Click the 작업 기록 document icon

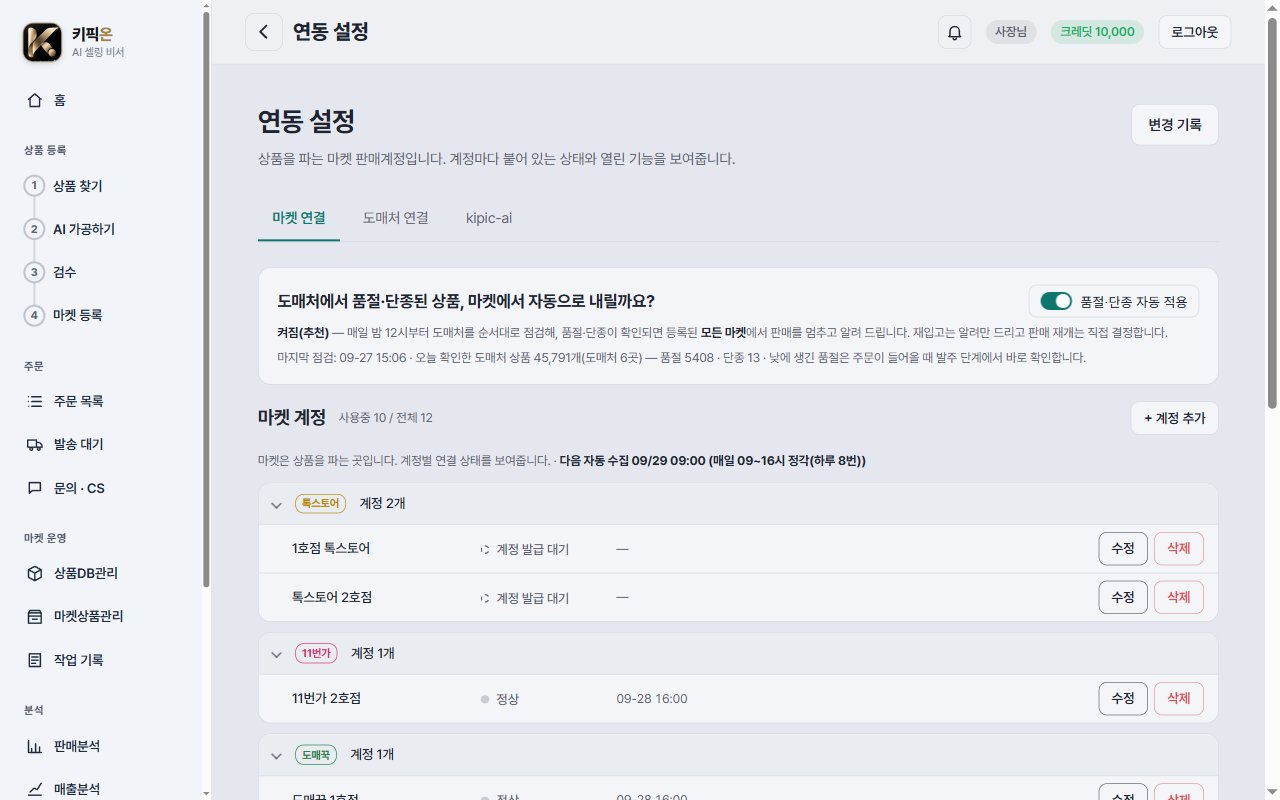[x=35, y=660]
